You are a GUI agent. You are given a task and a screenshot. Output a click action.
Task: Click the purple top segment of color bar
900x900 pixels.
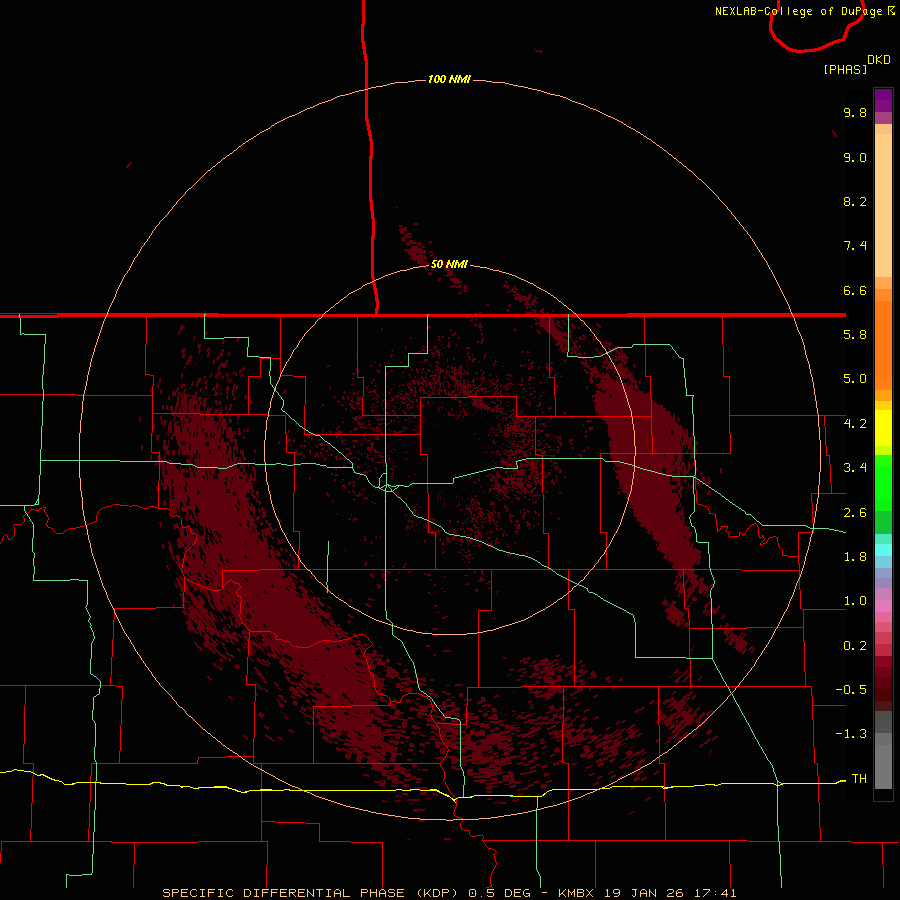click(x=883, y=100)
